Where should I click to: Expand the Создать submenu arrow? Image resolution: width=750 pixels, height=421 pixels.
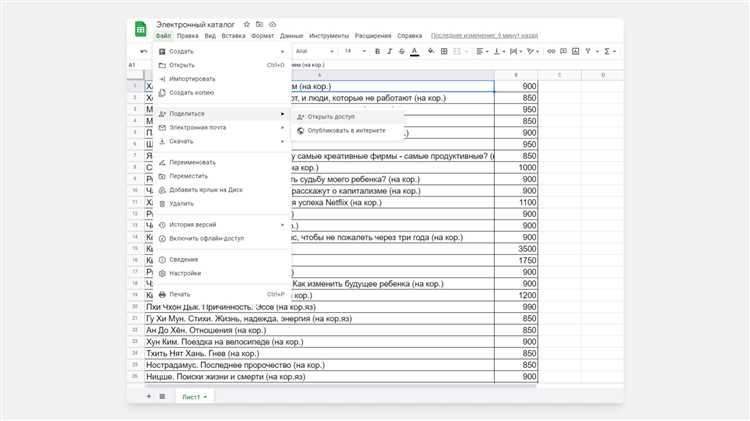tap(282, 51)
